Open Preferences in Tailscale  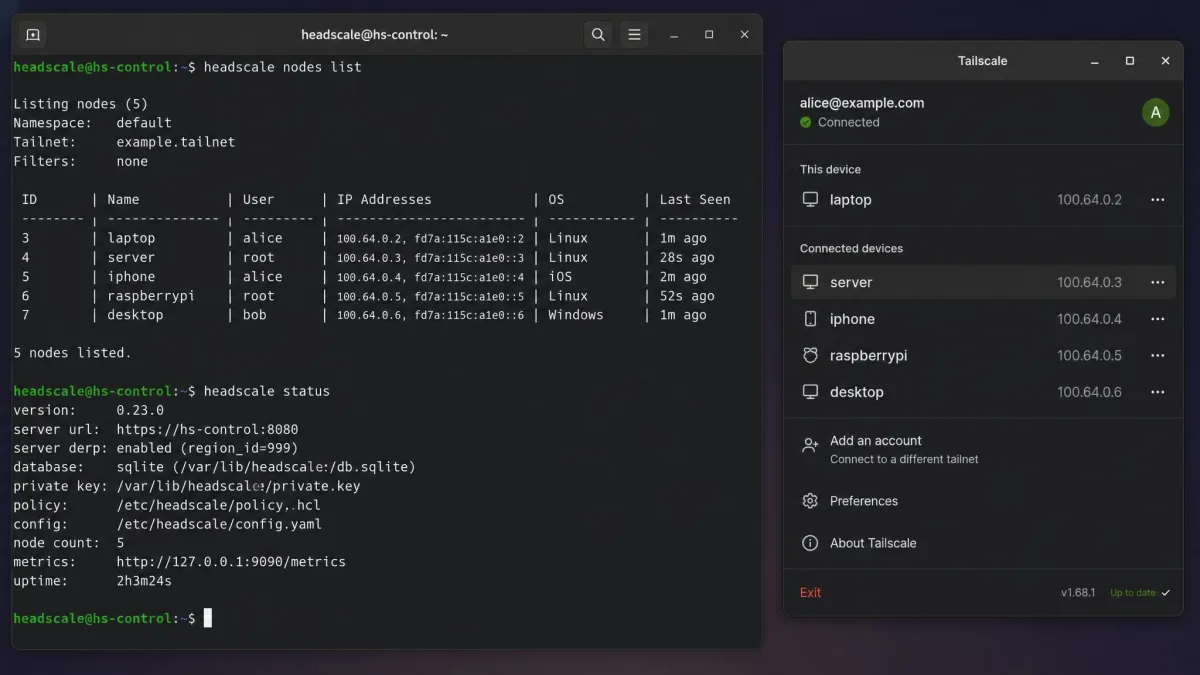pyautogui.click(x=983, y=501)
